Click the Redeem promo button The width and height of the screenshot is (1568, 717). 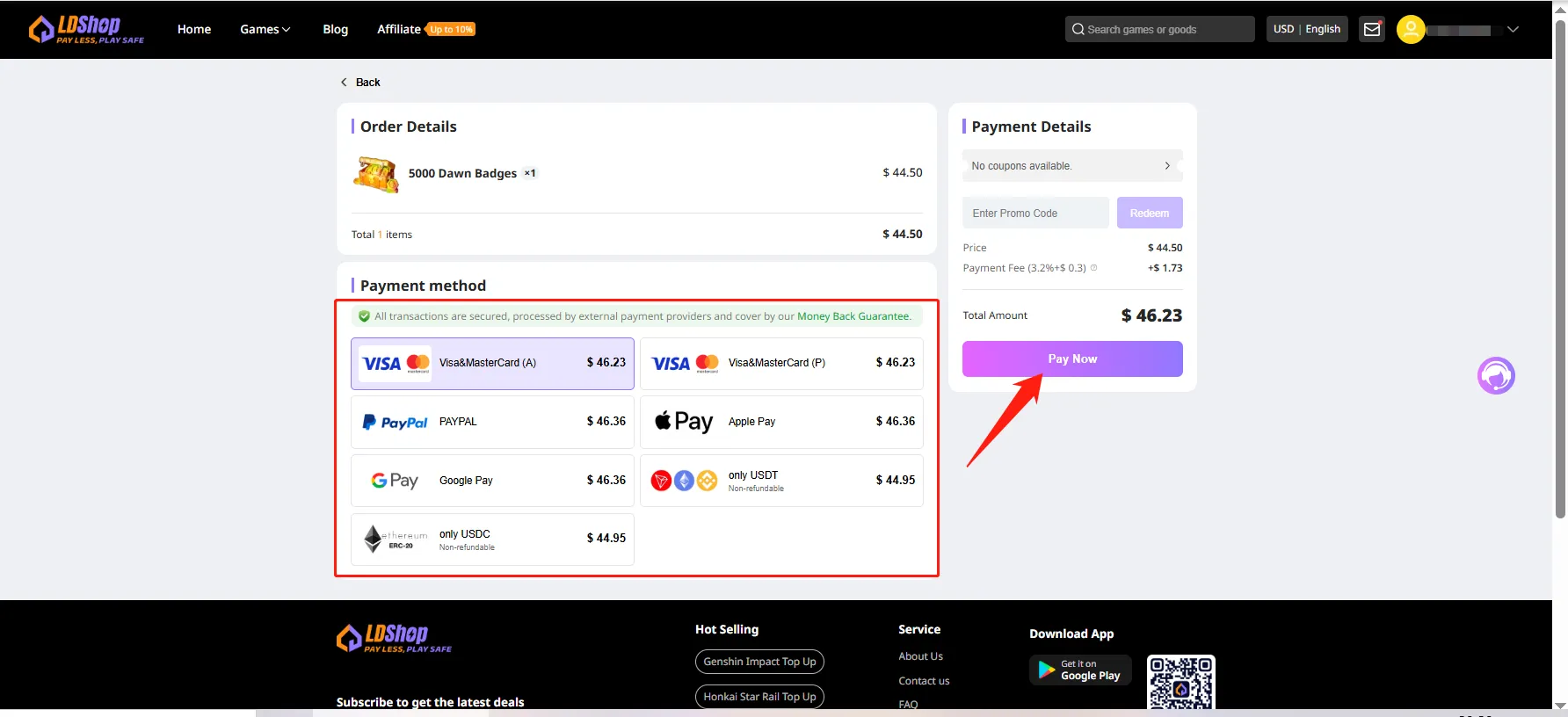click(x=1150, y=213)
